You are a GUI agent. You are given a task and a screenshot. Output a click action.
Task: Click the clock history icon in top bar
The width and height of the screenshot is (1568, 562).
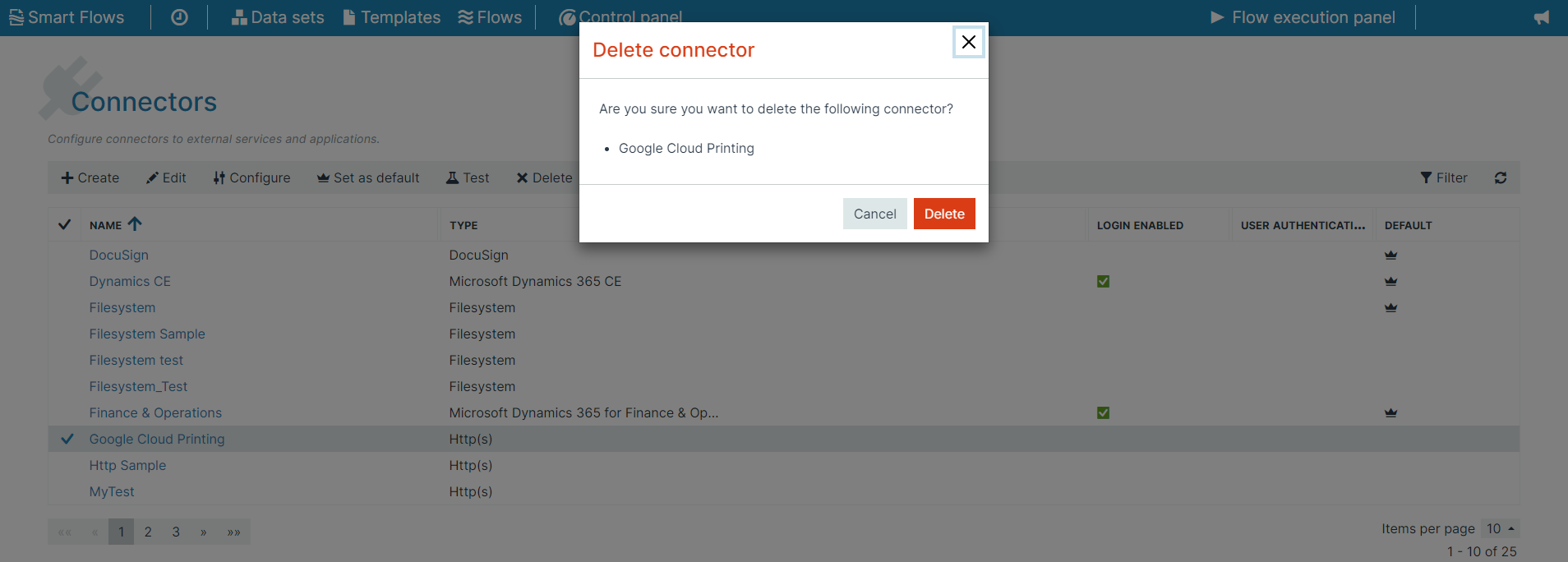(179, 17)
